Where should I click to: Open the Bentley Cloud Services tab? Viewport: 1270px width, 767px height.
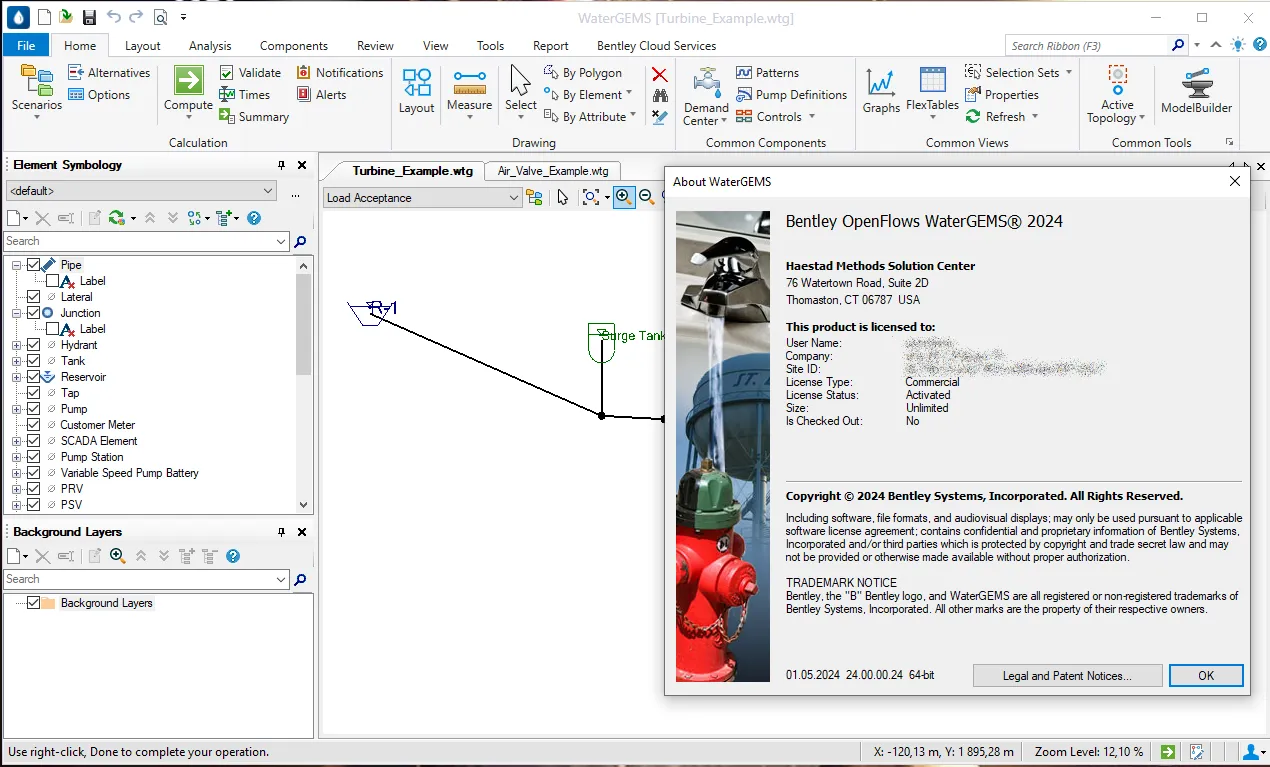[x=657, y=45]
